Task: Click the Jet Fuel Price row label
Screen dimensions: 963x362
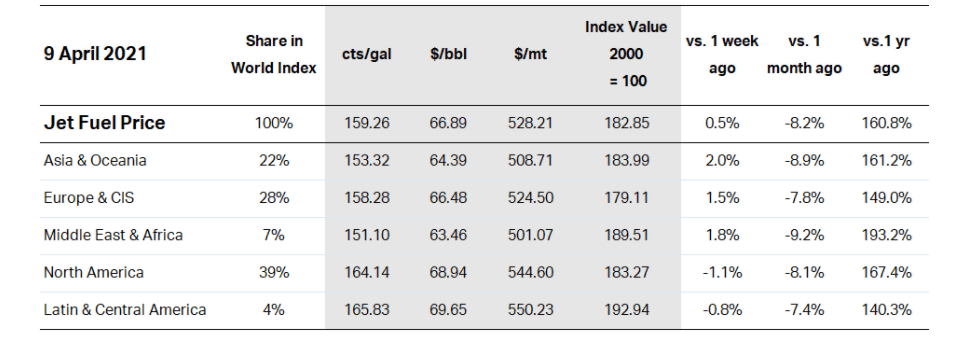Action: point(104,123)
